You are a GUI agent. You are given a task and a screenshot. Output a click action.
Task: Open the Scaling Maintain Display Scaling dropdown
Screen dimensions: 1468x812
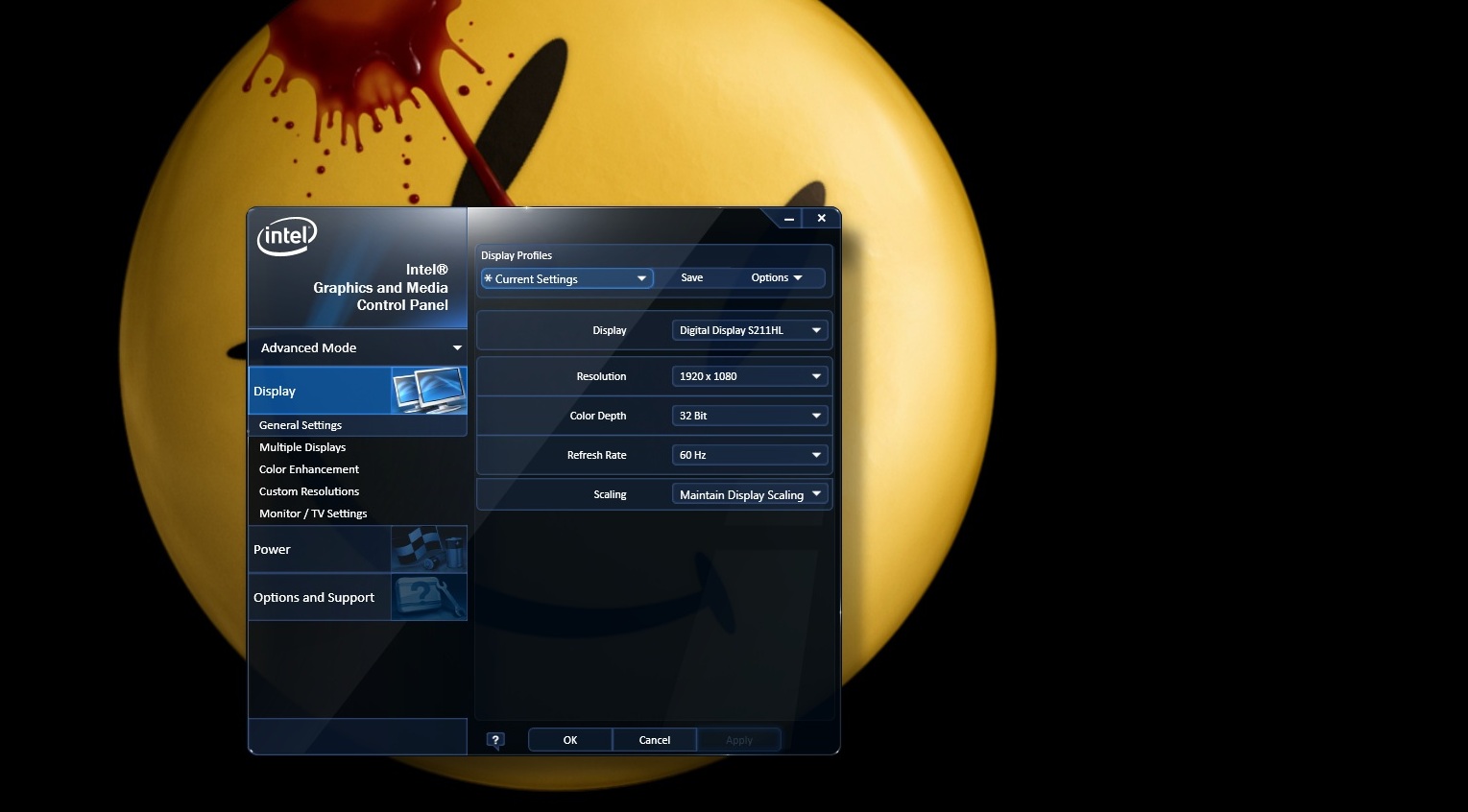click(x=750, y=494)
